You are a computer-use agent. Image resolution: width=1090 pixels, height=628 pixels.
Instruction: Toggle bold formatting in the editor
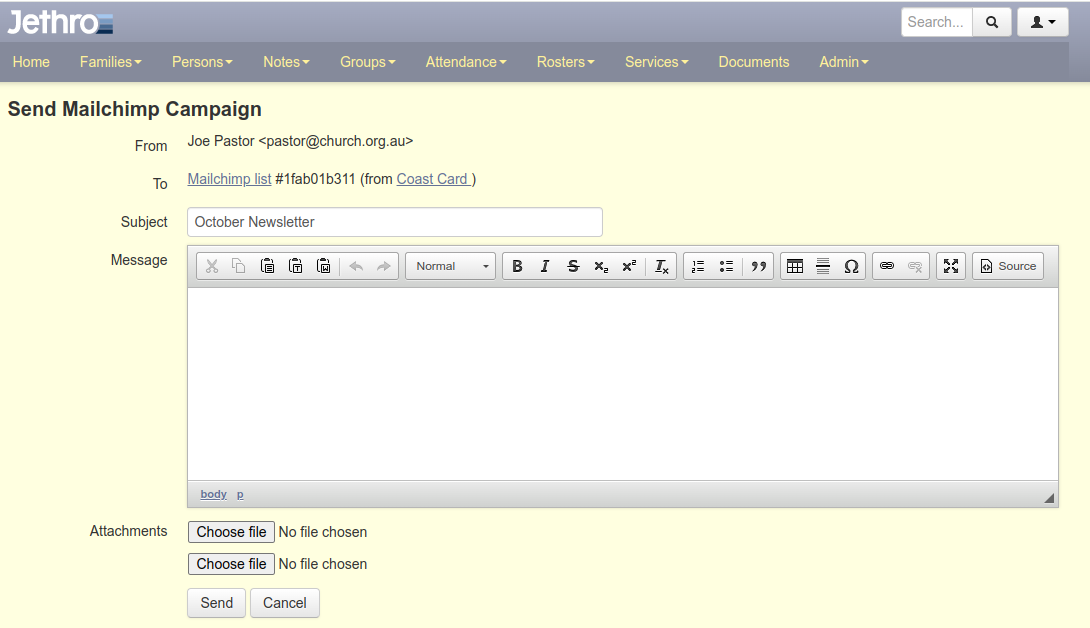pos(517,266)
